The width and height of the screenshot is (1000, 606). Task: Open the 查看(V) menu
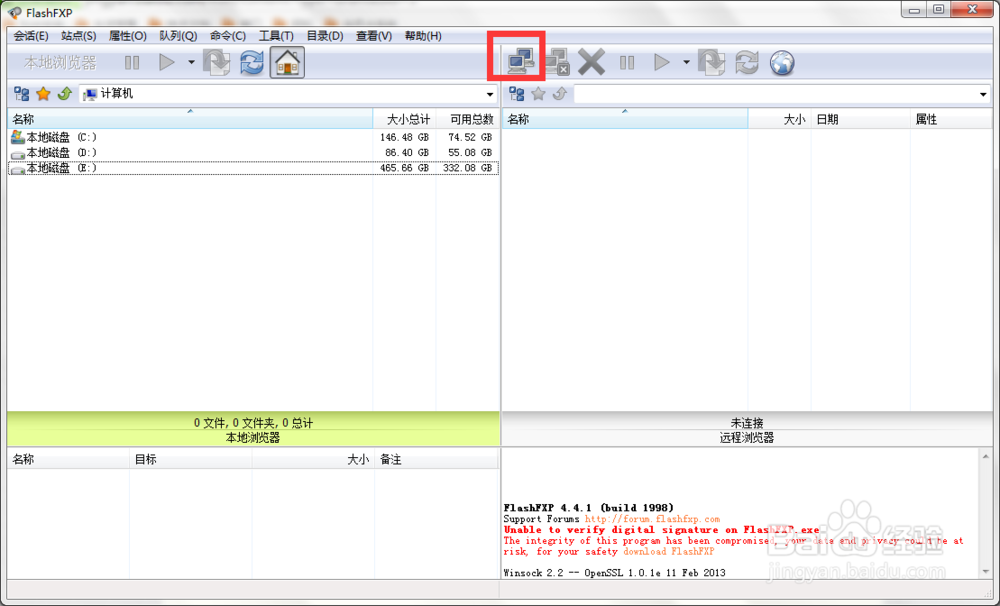coord(374,36)
